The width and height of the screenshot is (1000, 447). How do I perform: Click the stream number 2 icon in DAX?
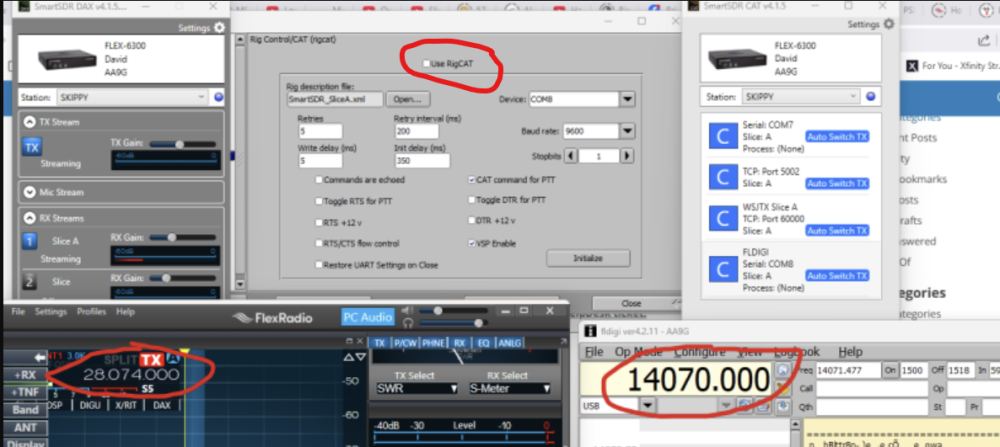(29, 282)
